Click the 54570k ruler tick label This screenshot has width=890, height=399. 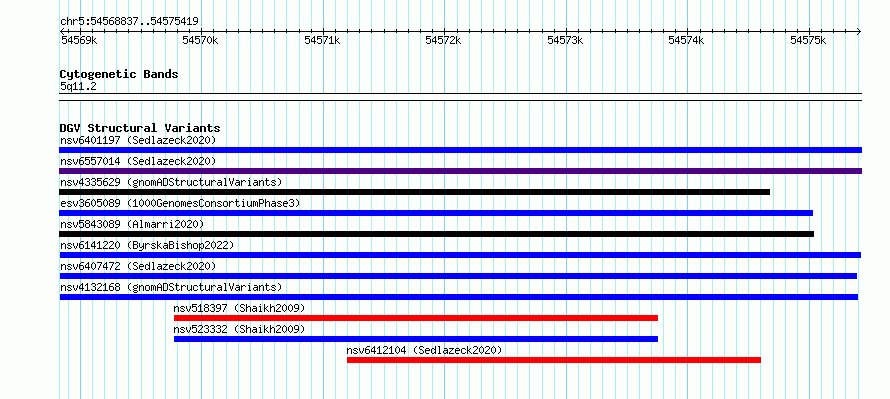pos(201,40)
